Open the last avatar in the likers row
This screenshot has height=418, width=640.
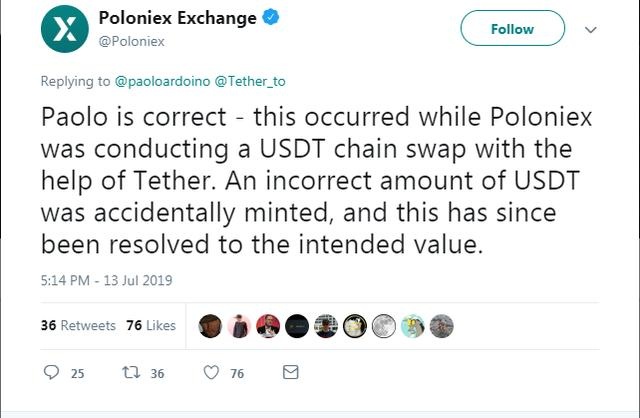(441, 325)
